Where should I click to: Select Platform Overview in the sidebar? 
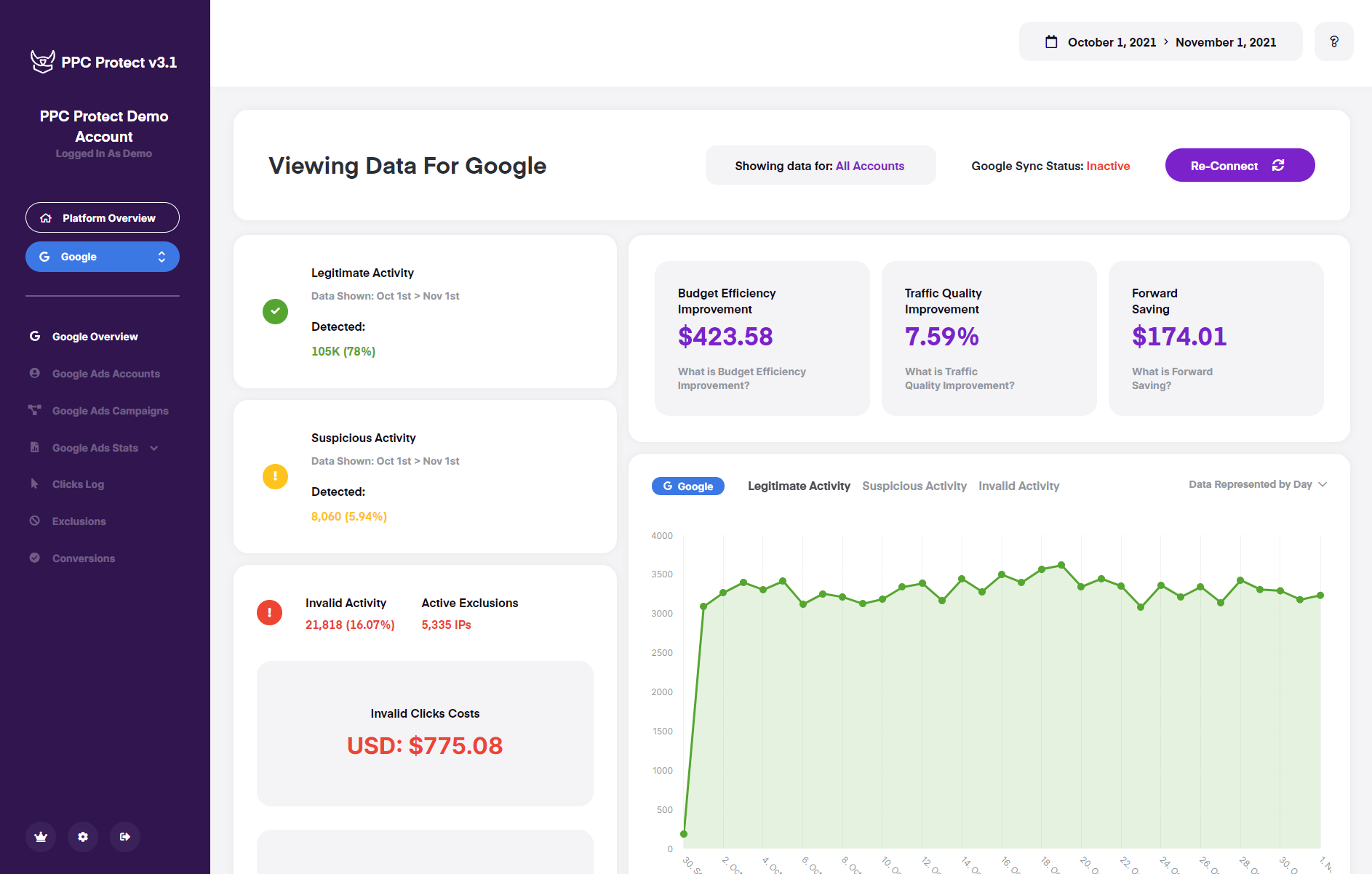point(103,217)
